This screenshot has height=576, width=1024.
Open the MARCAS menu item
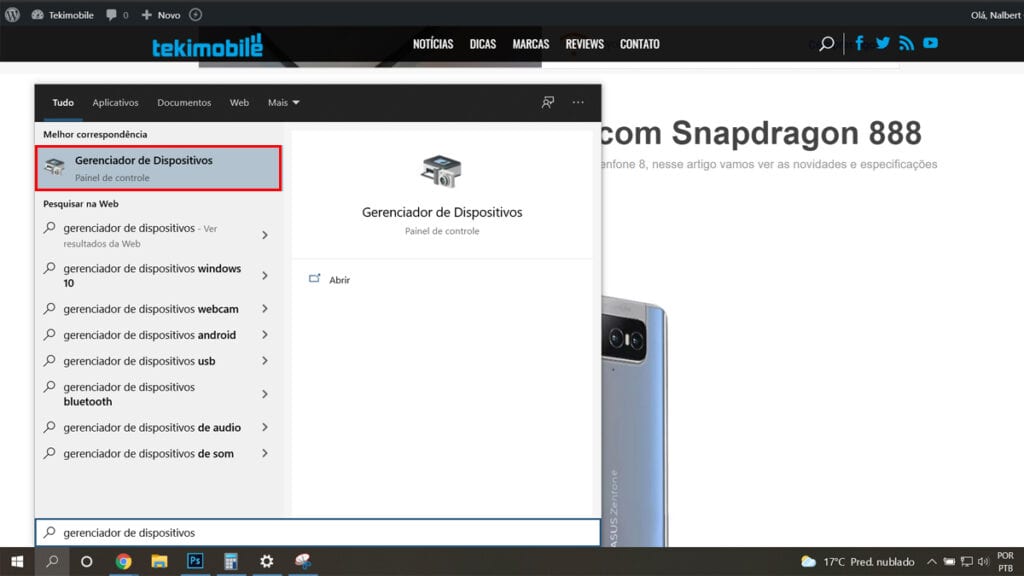pos(530,44)
